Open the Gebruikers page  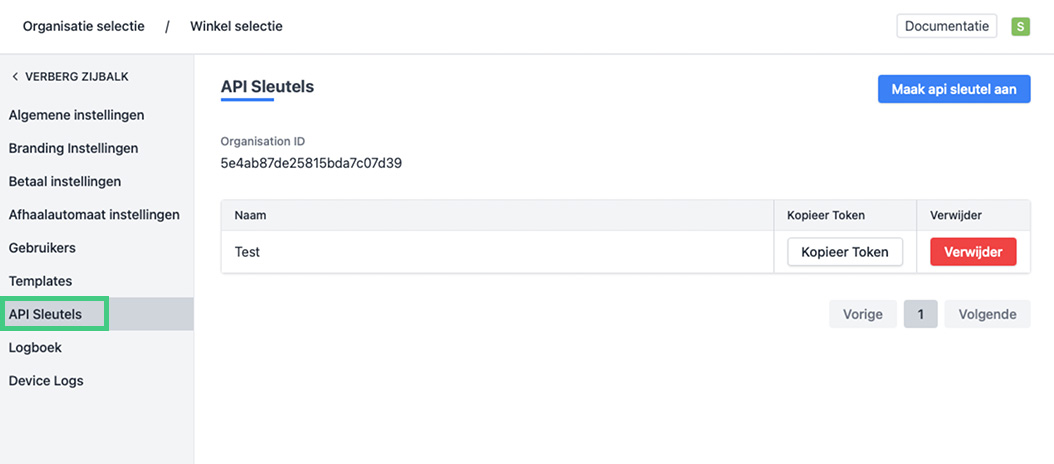[x=42, y=247]
